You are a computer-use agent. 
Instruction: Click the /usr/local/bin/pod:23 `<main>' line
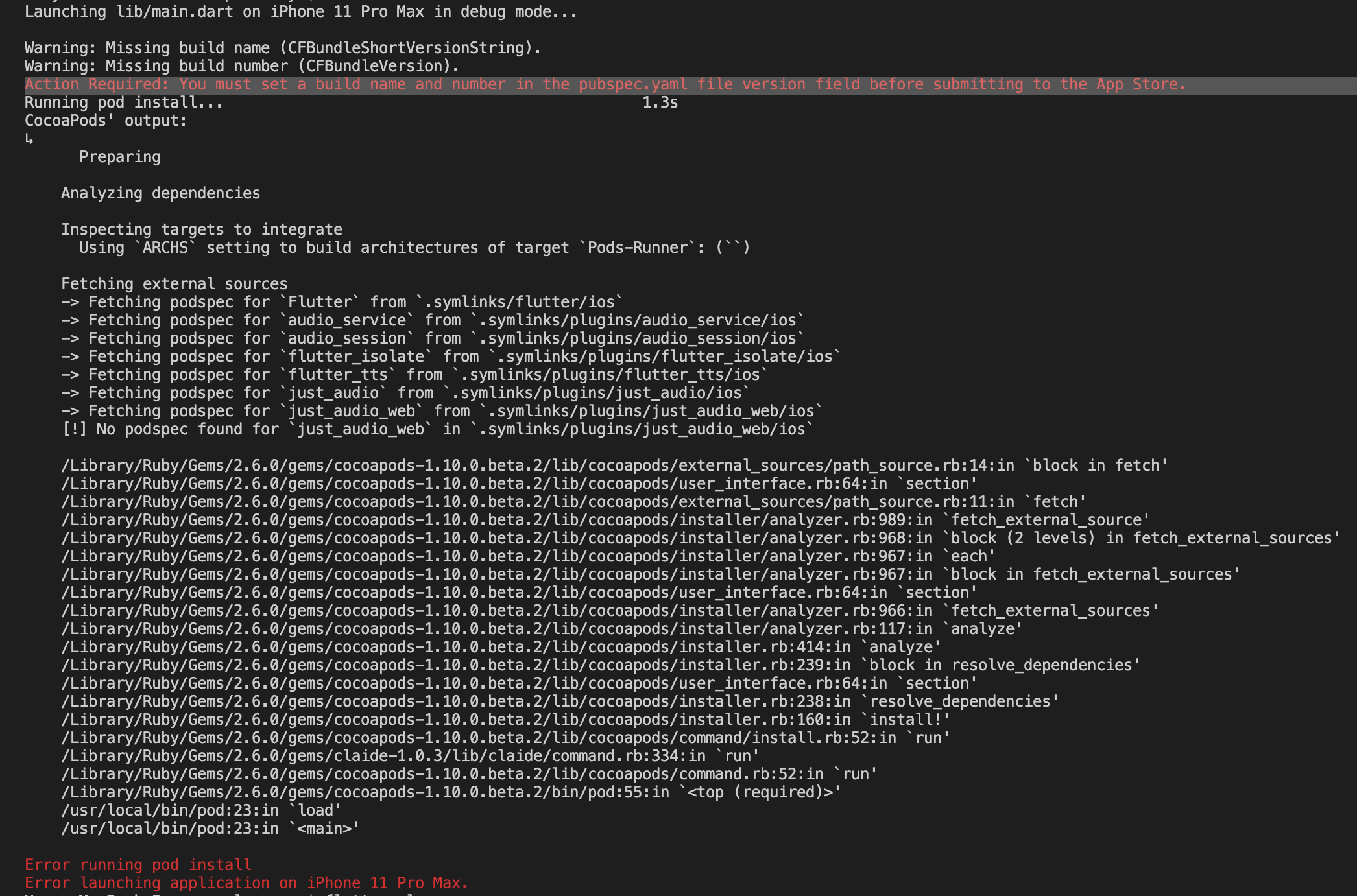coord(210,829)
